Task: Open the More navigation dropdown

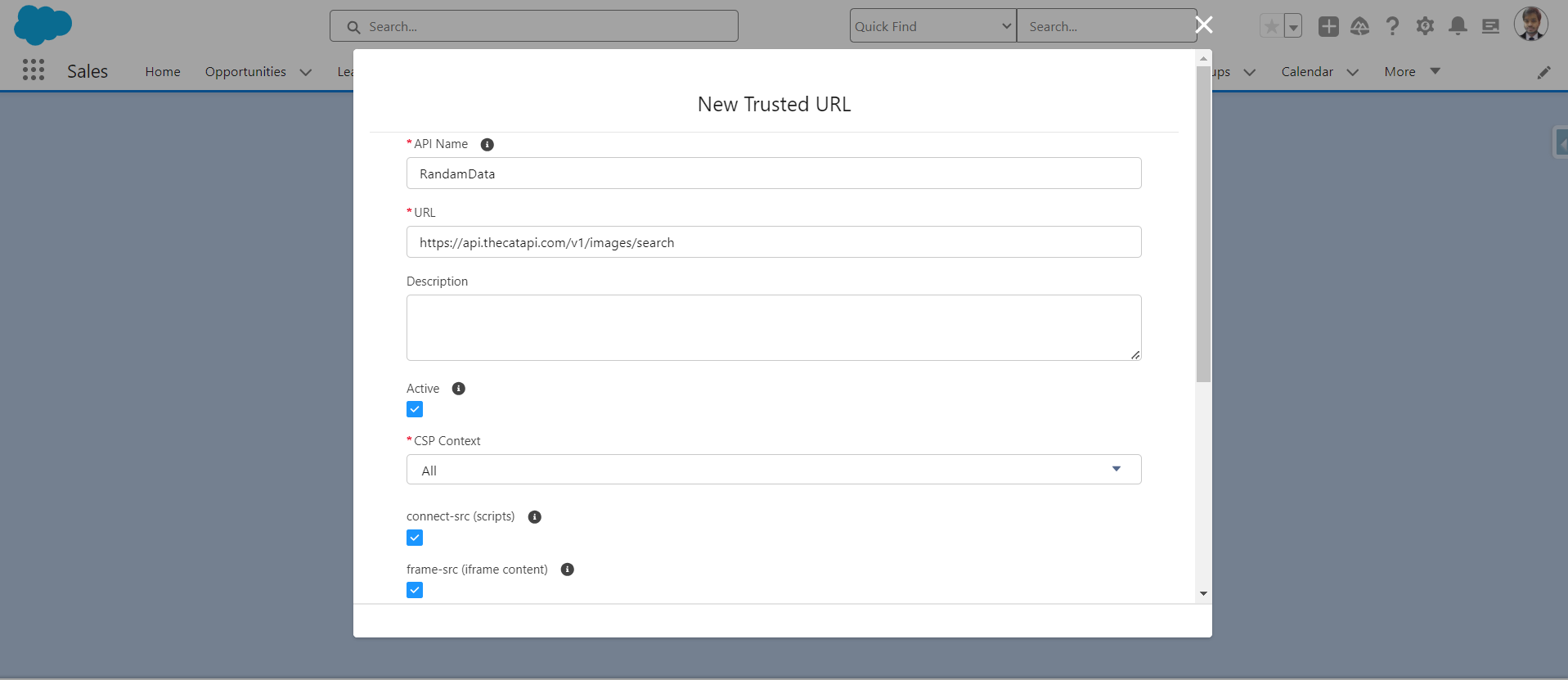Action: pyautogui.click(x=1412, y=72)
